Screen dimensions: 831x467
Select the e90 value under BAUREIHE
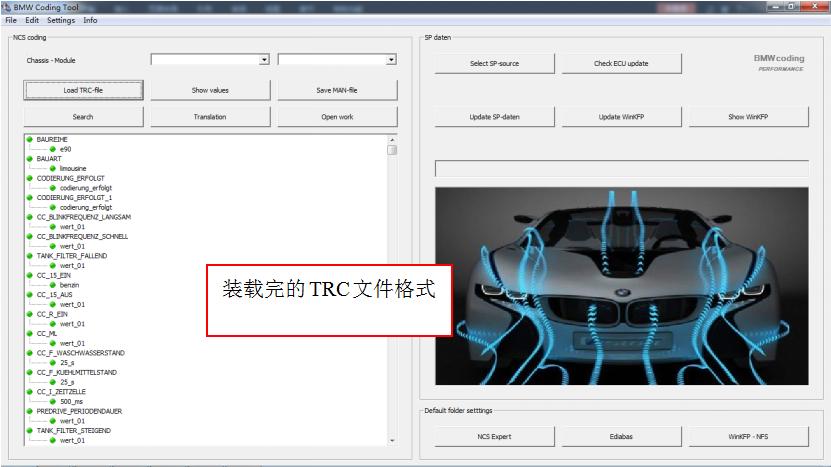(x=65, y=149)
